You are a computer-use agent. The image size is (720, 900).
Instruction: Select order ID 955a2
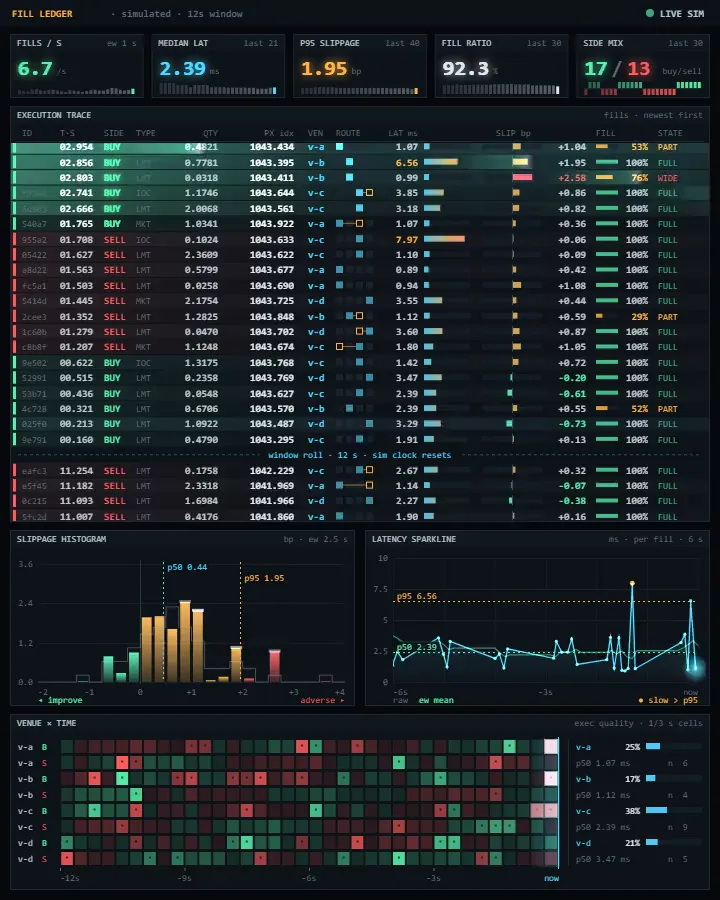[x=34, y=239]
